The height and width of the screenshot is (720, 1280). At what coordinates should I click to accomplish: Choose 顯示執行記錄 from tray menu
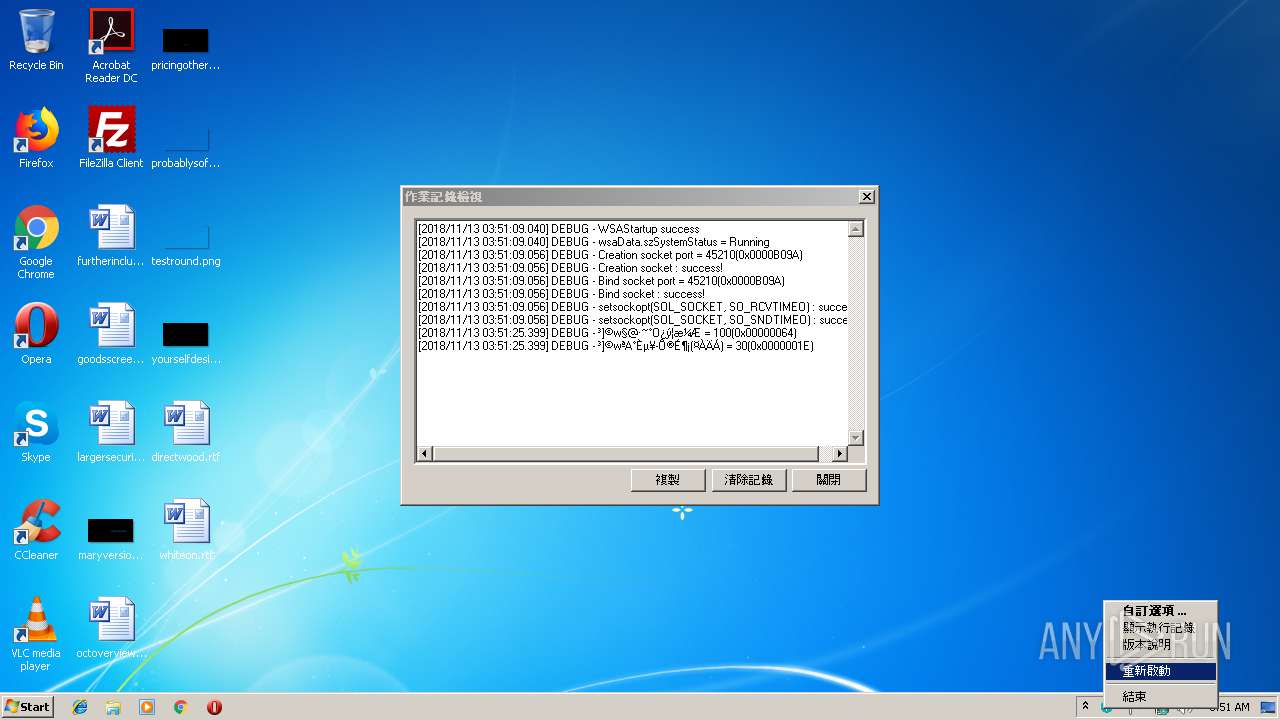click(1160, 628)
